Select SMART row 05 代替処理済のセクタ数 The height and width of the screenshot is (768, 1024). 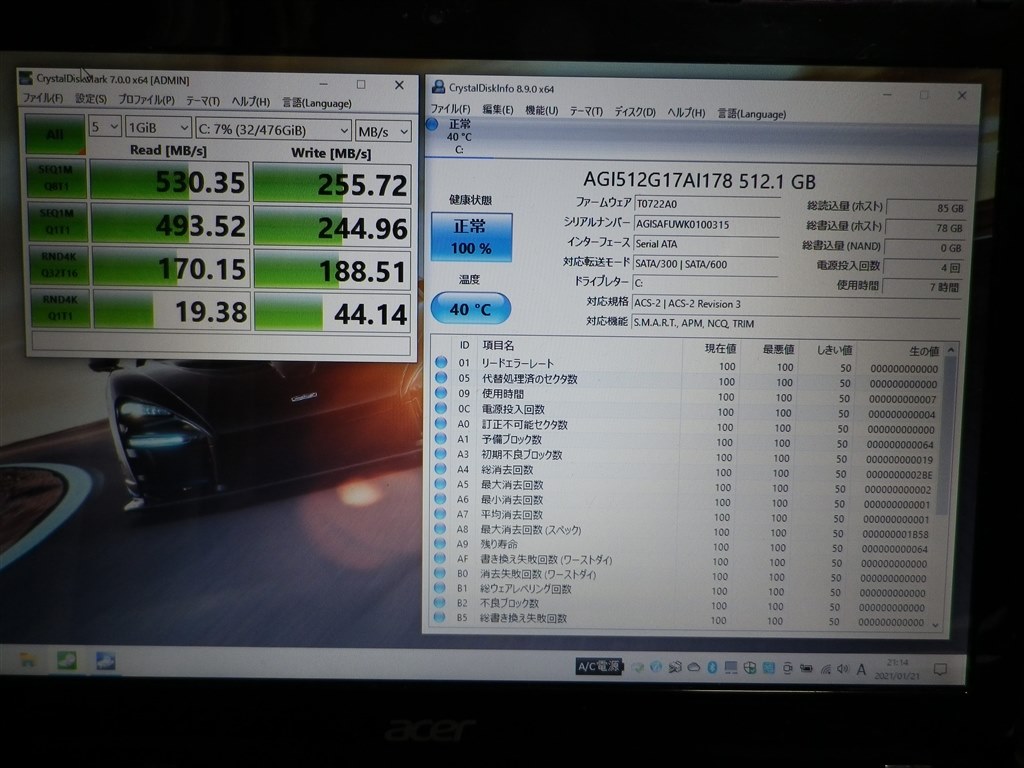click(x=687, y=380)
